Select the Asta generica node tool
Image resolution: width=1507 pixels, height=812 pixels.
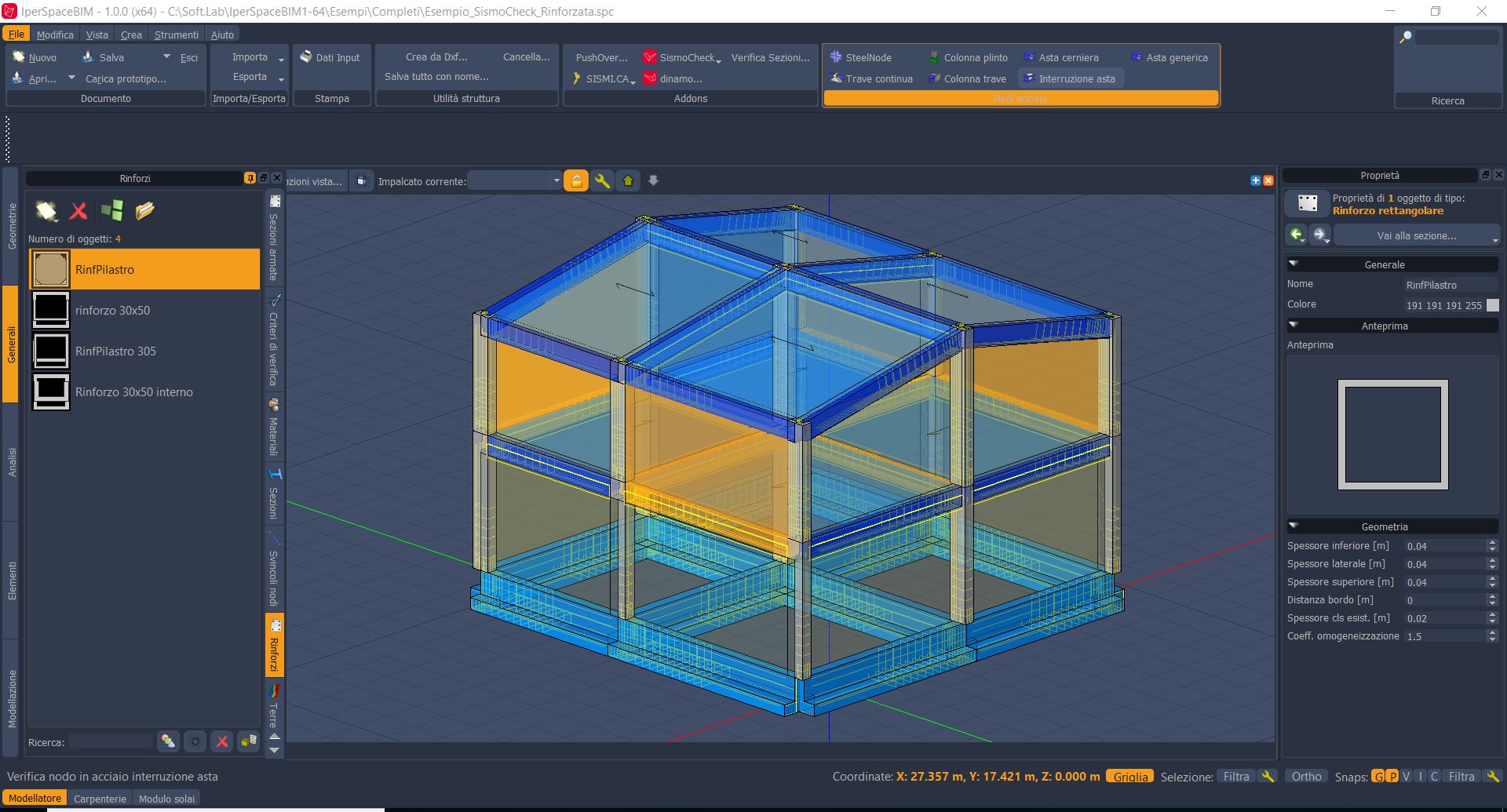1169,57
